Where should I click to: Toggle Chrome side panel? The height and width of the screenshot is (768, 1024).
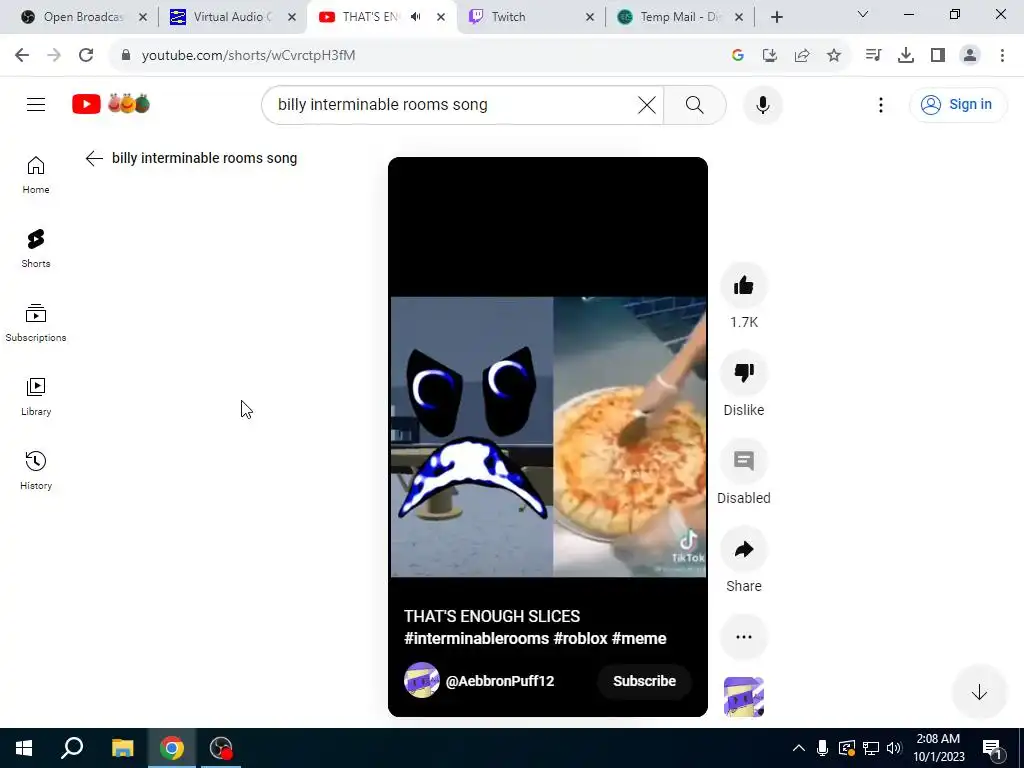tap(937, 56)
